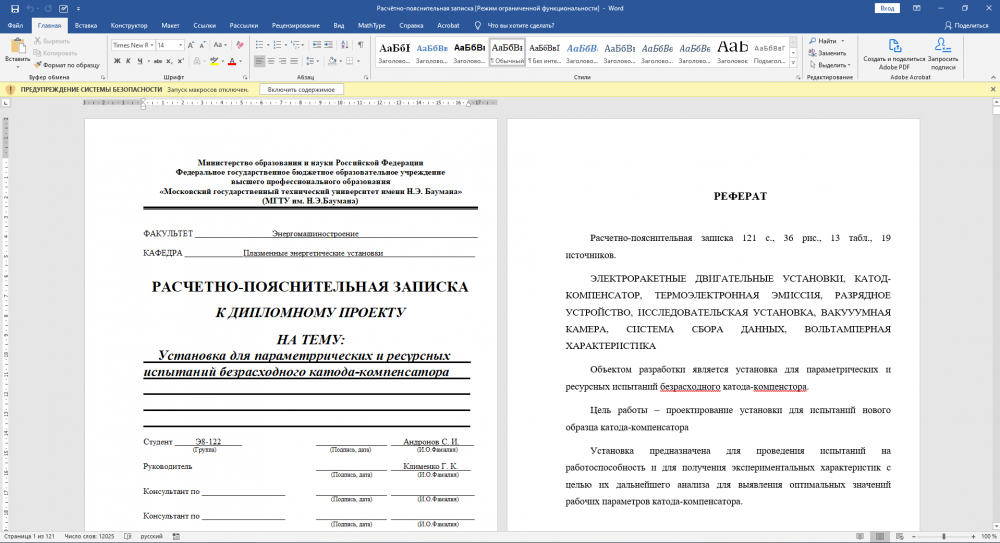Viewport: 1000px width, 543px height.
Task: Click the Включить содержимое button
Action: tap(301, 89)
